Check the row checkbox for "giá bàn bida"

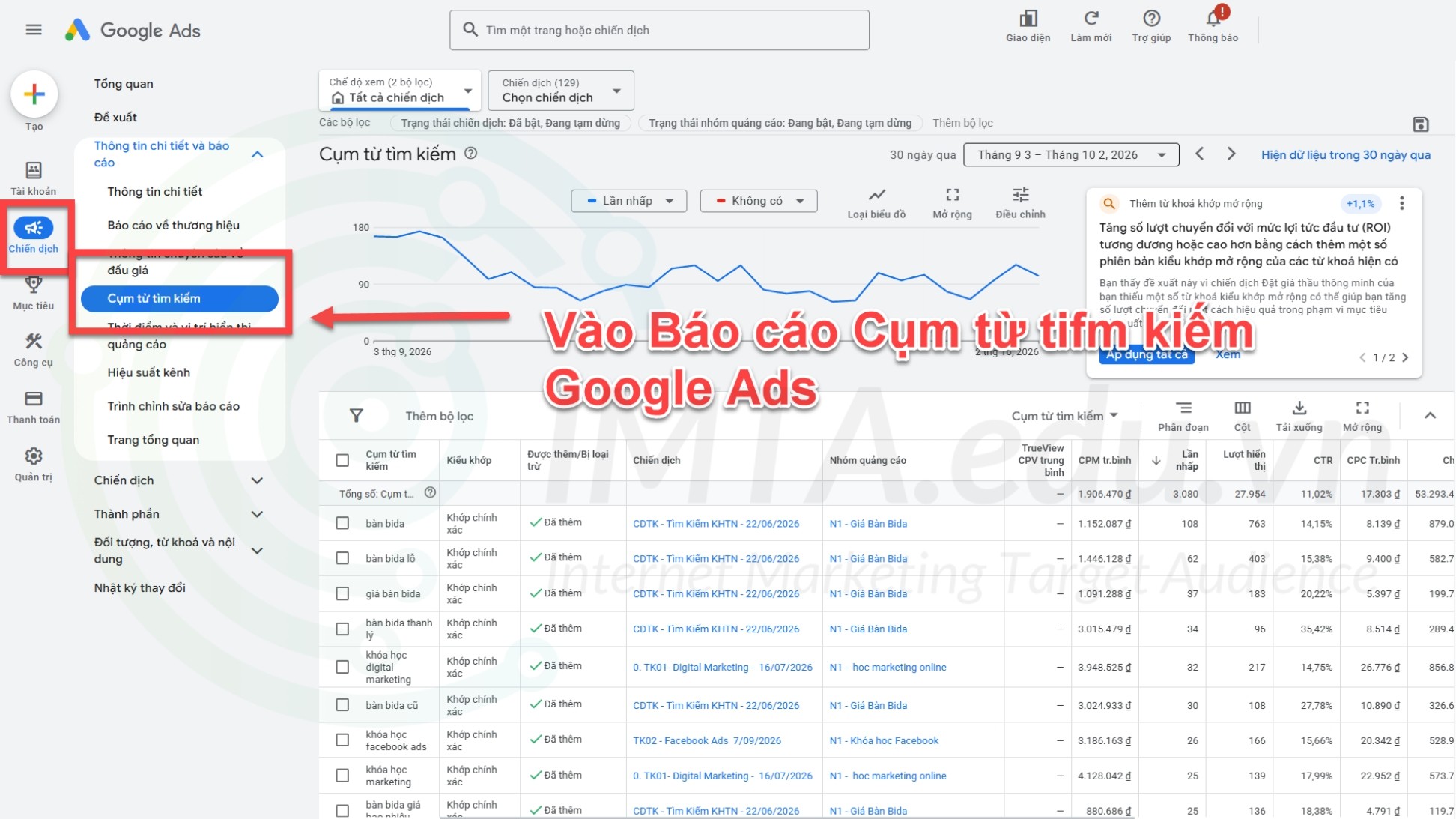[342, 593]
